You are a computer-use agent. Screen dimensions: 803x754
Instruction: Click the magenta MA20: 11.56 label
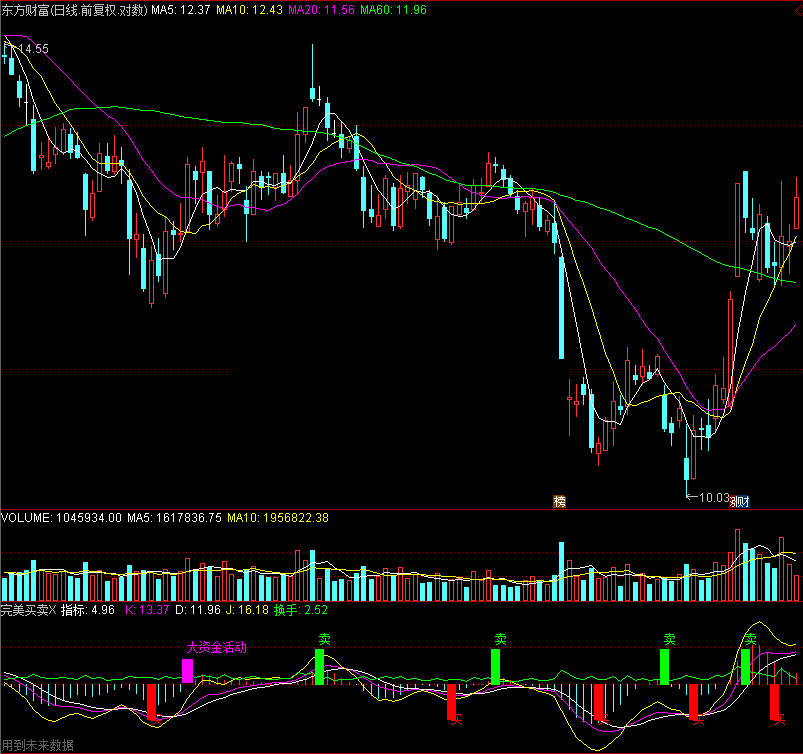click(x=322, y=10)
